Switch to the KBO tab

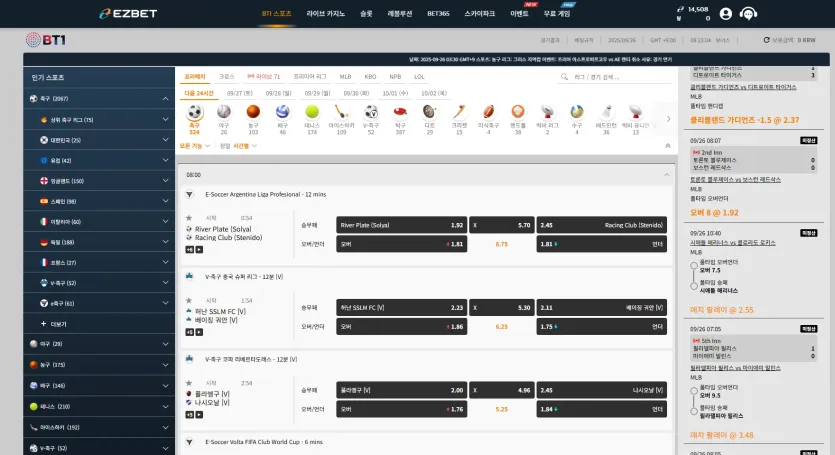pos(370,77)
